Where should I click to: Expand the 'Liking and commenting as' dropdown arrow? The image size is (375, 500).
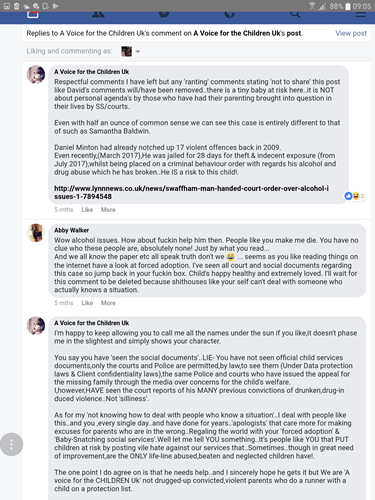pos(138,52)
